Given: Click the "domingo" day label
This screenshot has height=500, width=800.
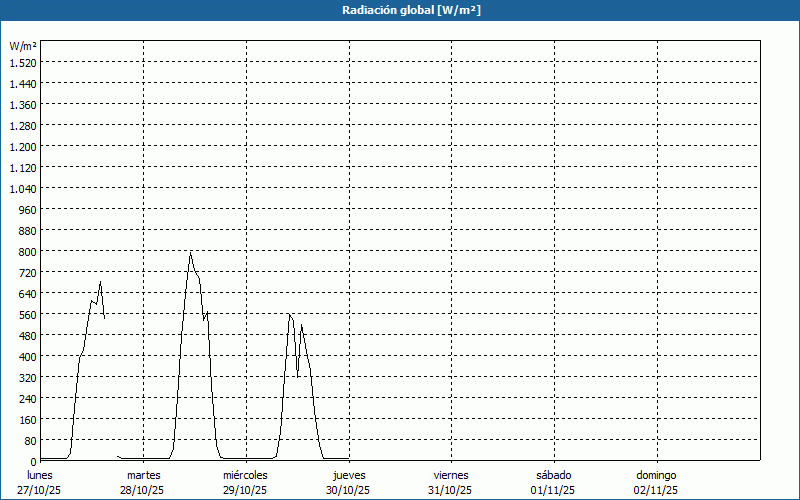Looking at the screenshot, I should coord(656,475).
